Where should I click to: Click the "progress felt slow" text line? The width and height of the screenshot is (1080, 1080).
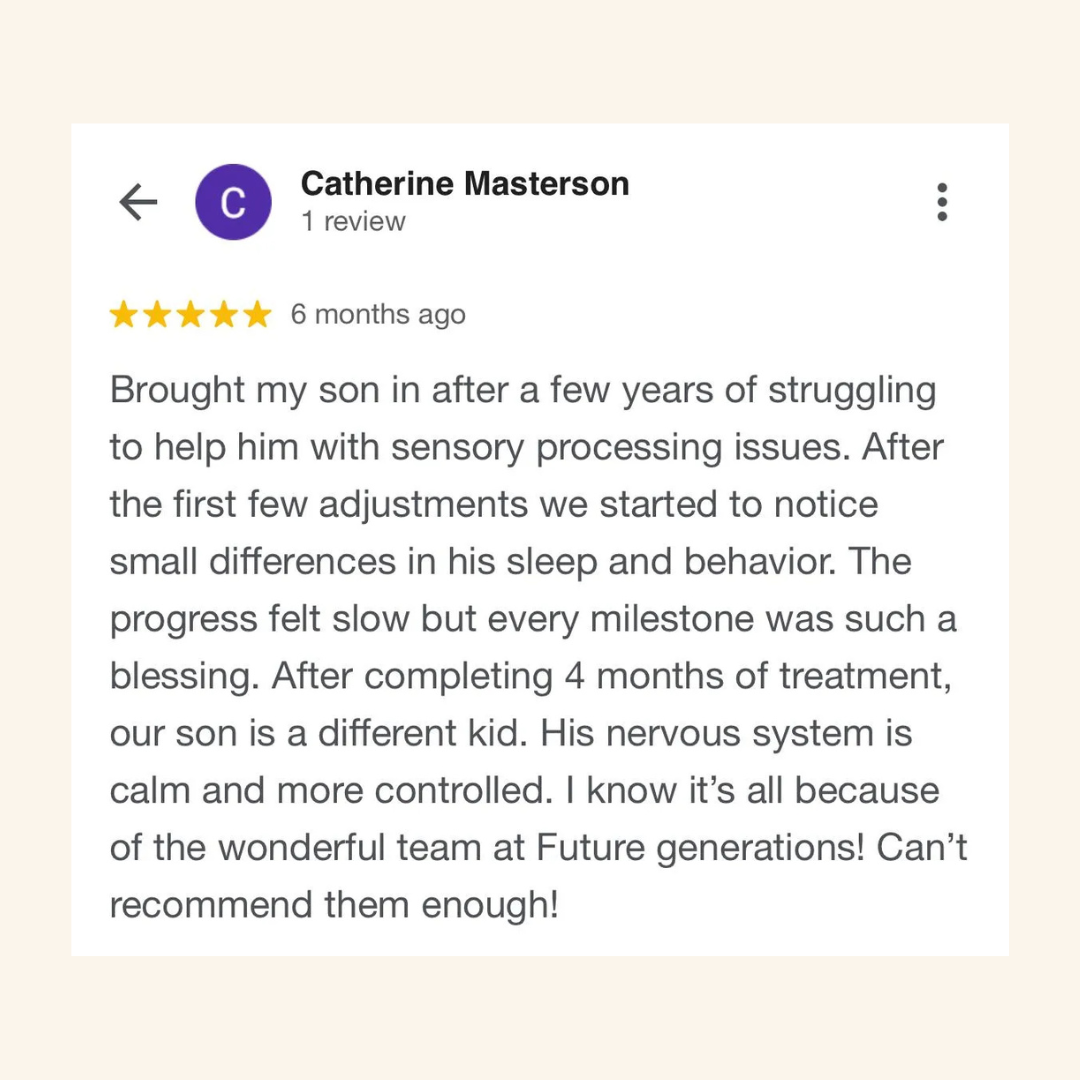coord(532,620)
